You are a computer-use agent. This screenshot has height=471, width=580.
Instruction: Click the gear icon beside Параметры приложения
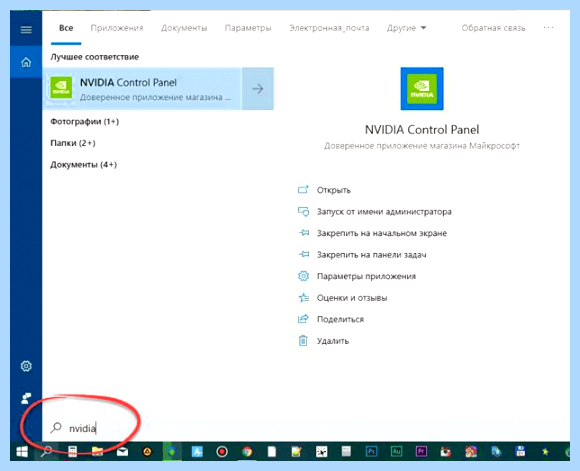coord(303,276)
